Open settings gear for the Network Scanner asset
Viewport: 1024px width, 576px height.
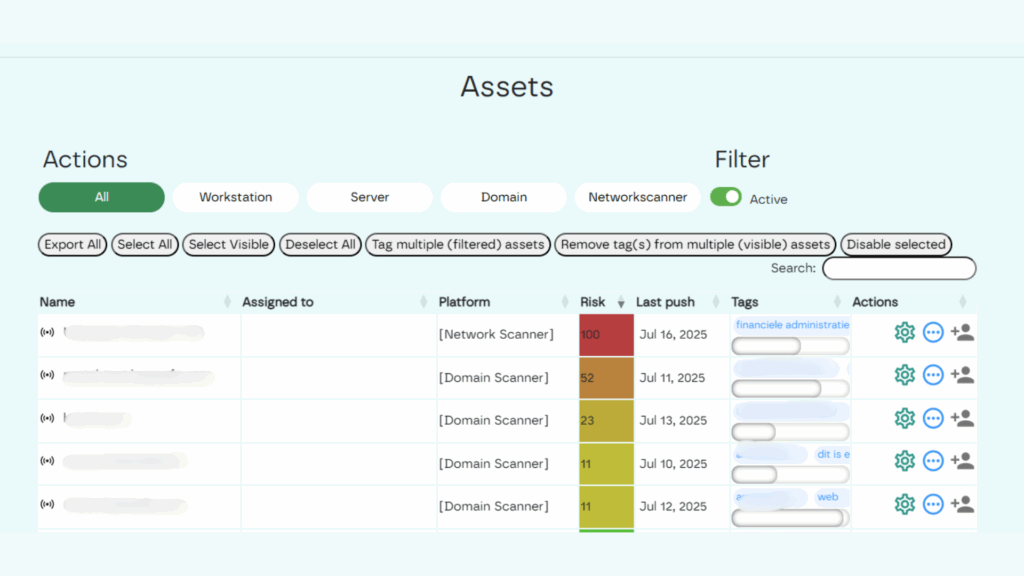click(x=904, y=333)
